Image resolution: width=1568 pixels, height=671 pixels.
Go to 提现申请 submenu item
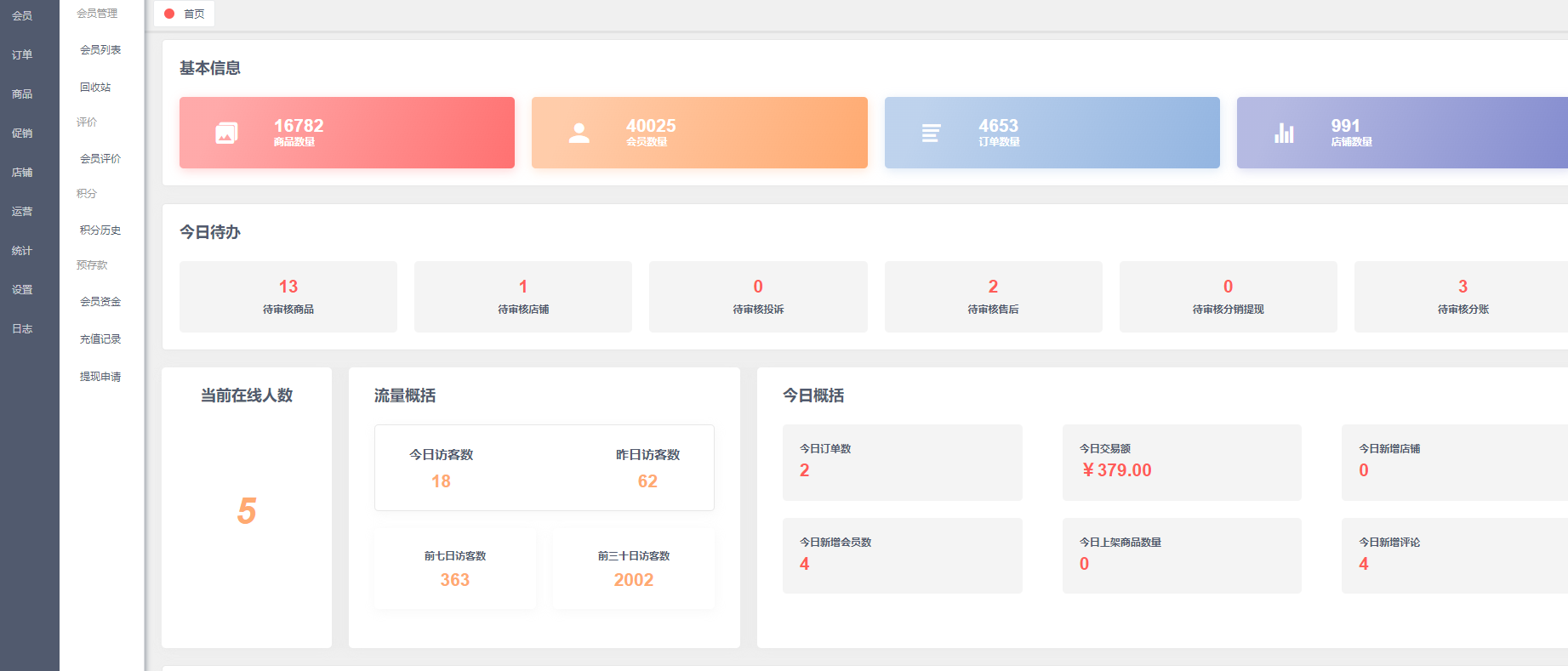click(x=100, y=377)
